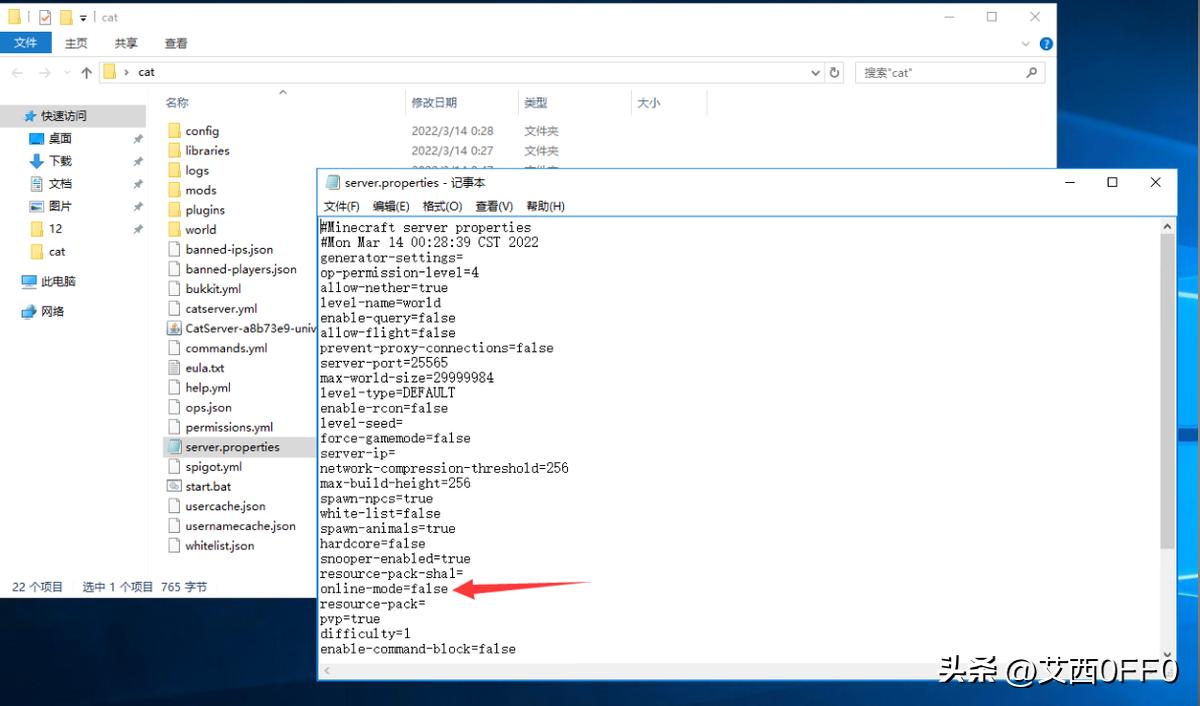Expand the address bar history dropdown
Image resolution: width=1200 pixels, height=706 pixels.
tap(816, 72)
